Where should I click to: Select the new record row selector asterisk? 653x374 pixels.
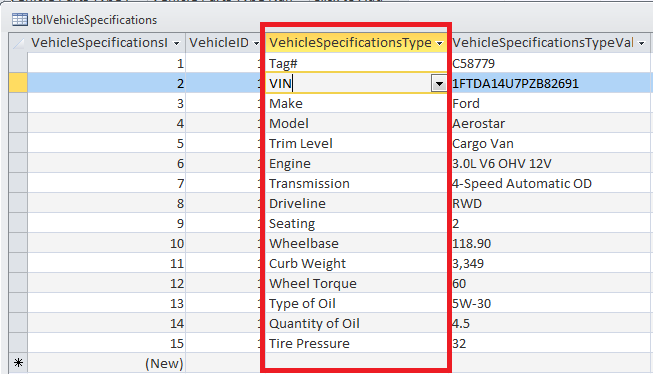18,363
